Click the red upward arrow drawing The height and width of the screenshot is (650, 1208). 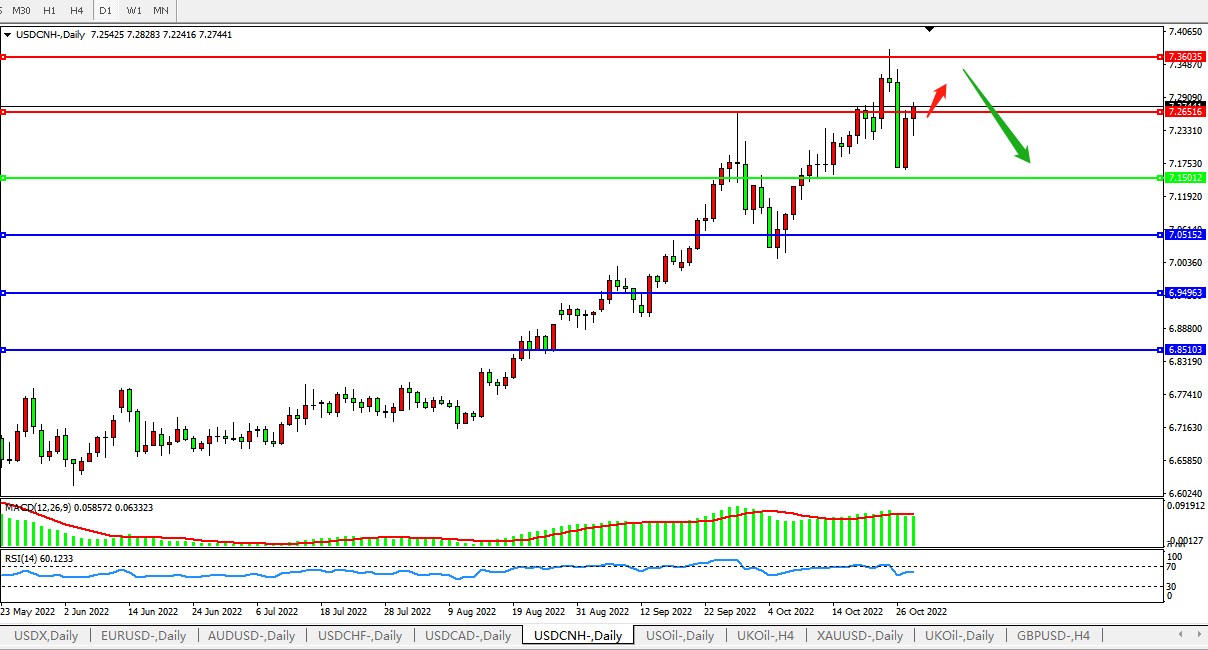(x=937, y=100)
